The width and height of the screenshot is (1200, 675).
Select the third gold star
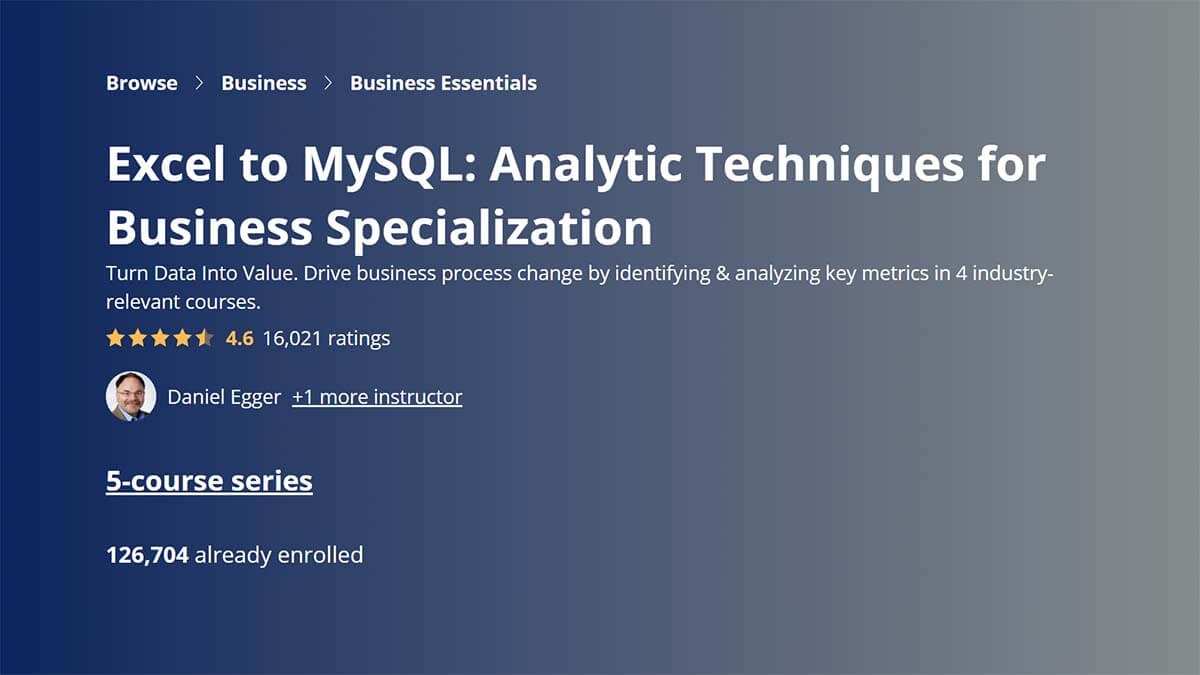click(161, 338)
